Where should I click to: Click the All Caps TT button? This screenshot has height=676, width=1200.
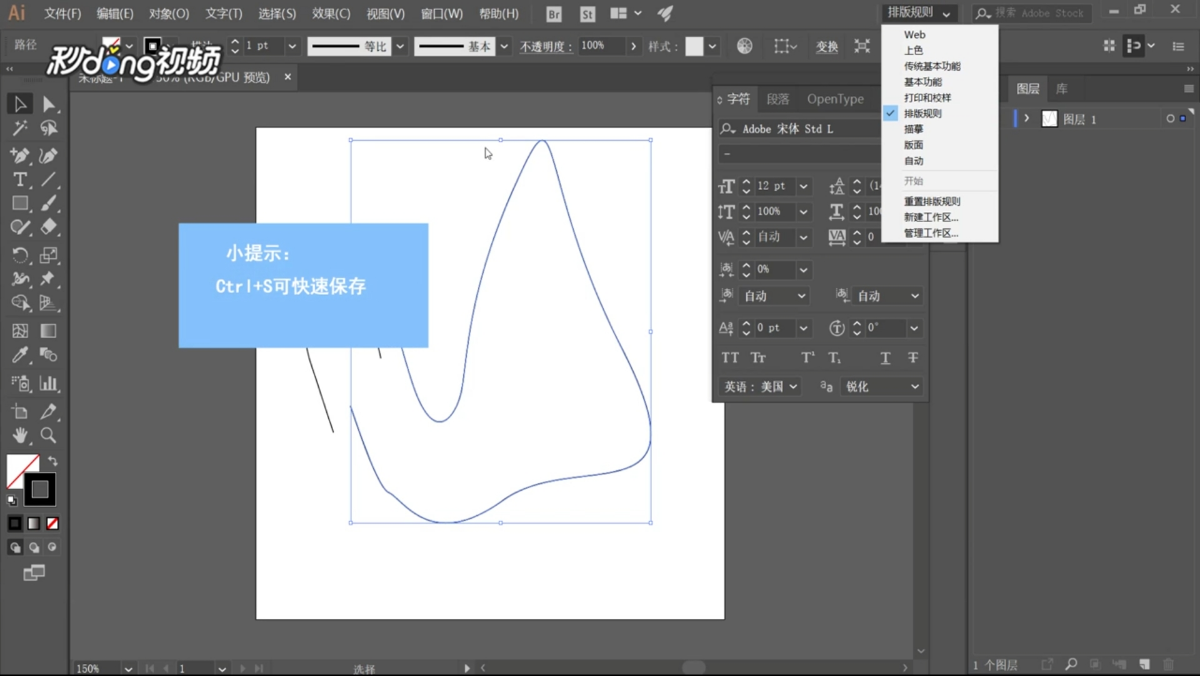[x=730, y=357]
